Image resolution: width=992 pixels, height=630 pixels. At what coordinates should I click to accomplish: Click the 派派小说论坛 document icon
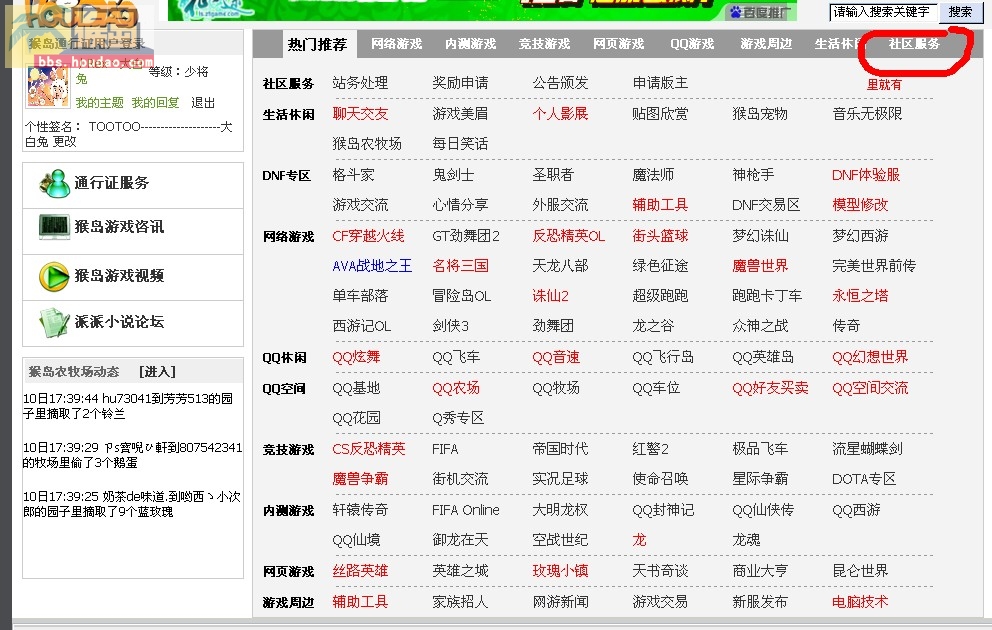[54, 323]
